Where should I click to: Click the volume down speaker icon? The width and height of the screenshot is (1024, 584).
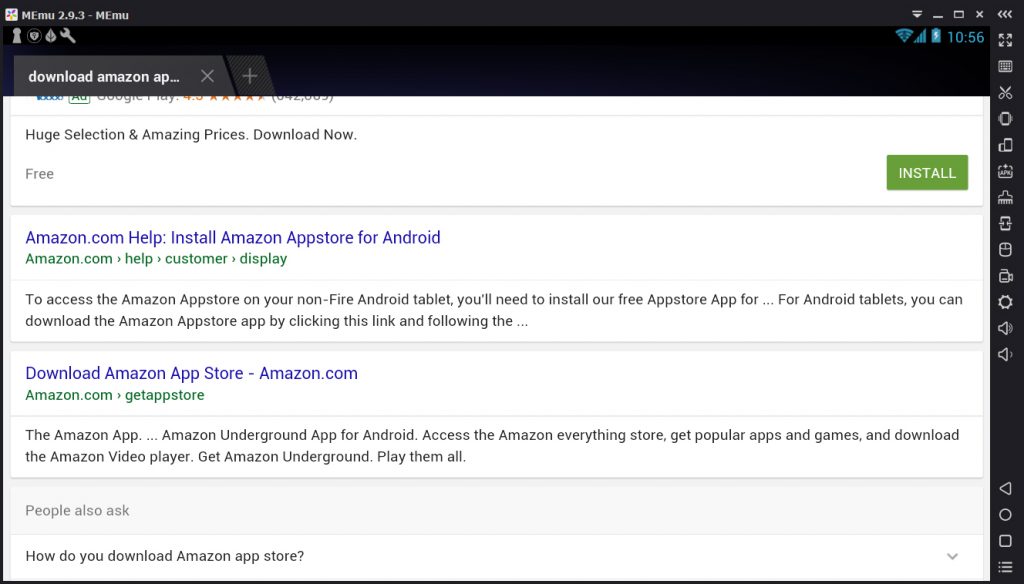tap(1005, 354)
